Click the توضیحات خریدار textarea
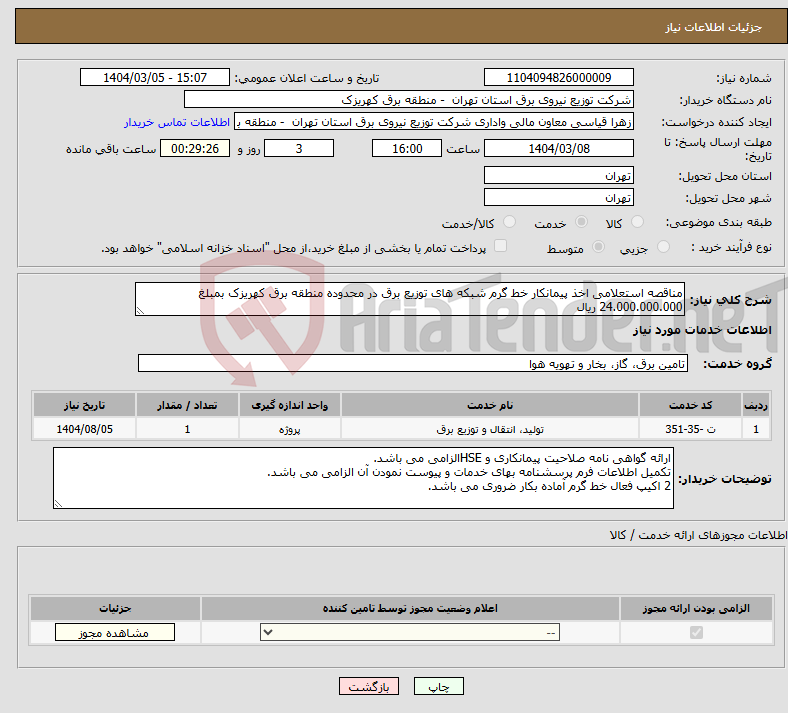788x713 pixels. pyautogui.click(x=363, y=478)
